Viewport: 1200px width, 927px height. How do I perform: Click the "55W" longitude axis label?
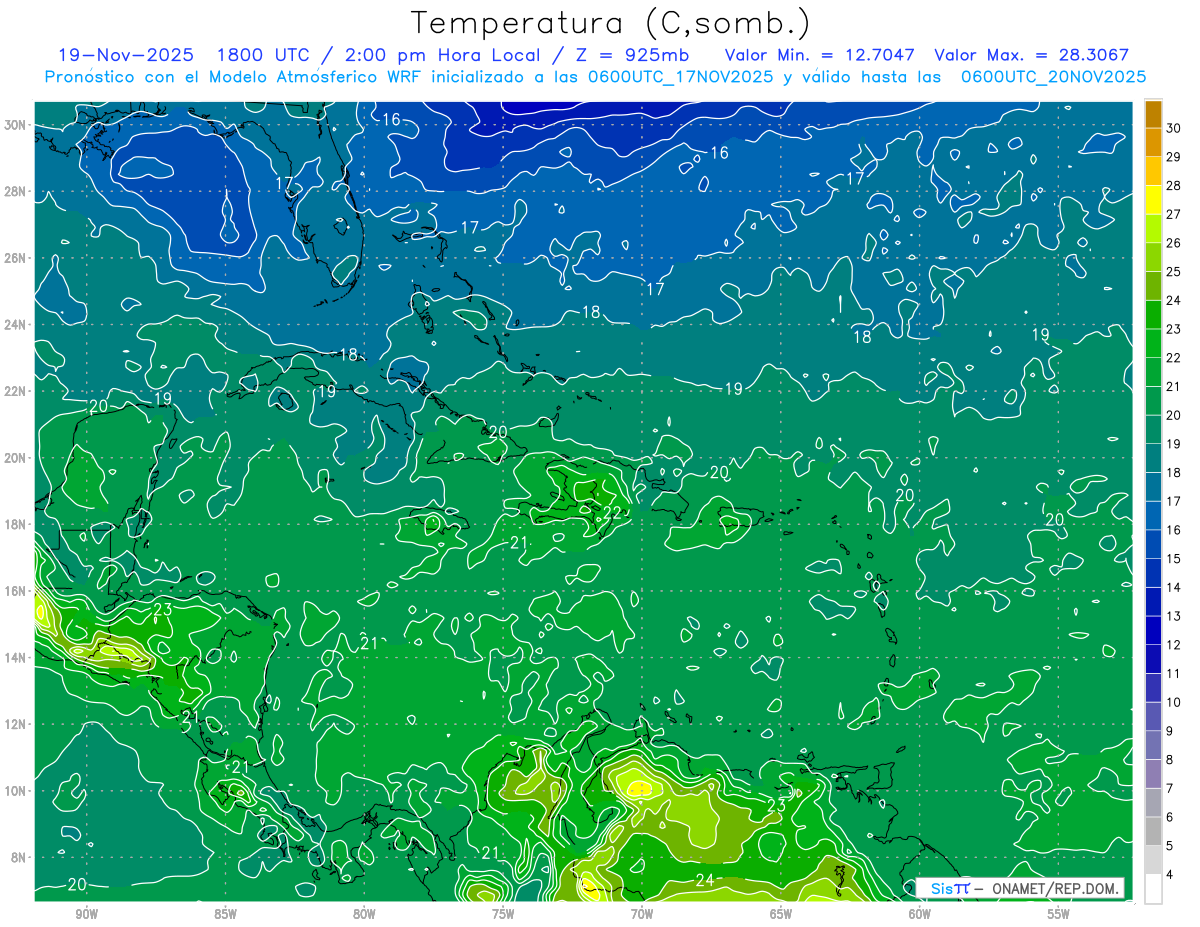(1059, 914)
